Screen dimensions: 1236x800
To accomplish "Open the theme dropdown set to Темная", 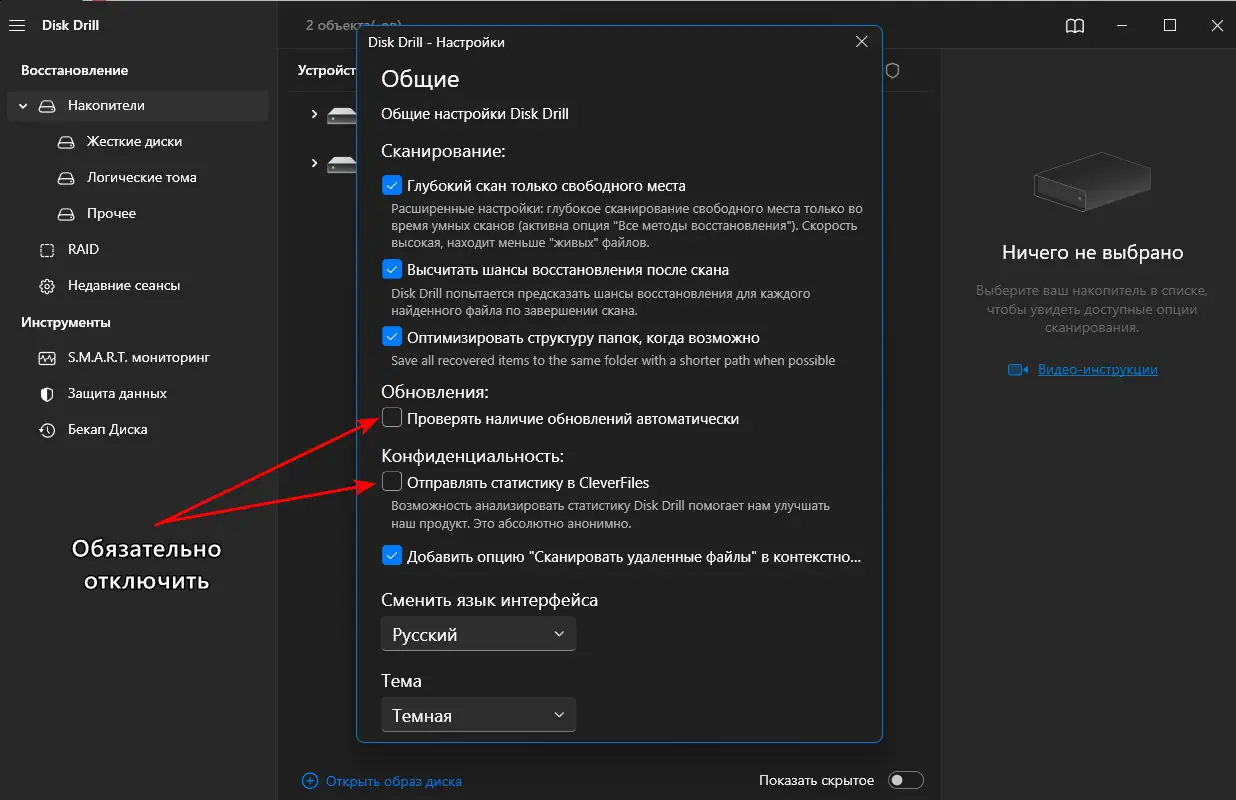I will (x=478, y=716).
